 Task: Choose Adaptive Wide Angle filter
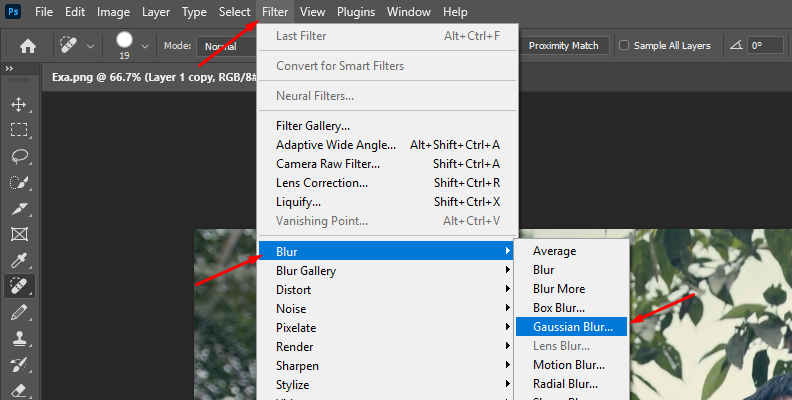point(388,145)
